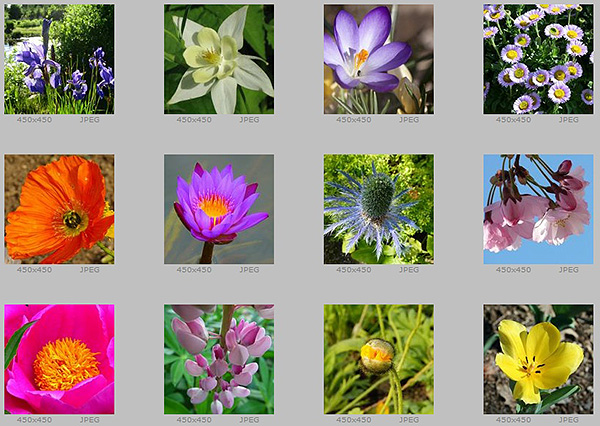Open the white columbine flower thumbnail
The width and height of the screenshot is (600, 426).
click(x=219, y=59)
